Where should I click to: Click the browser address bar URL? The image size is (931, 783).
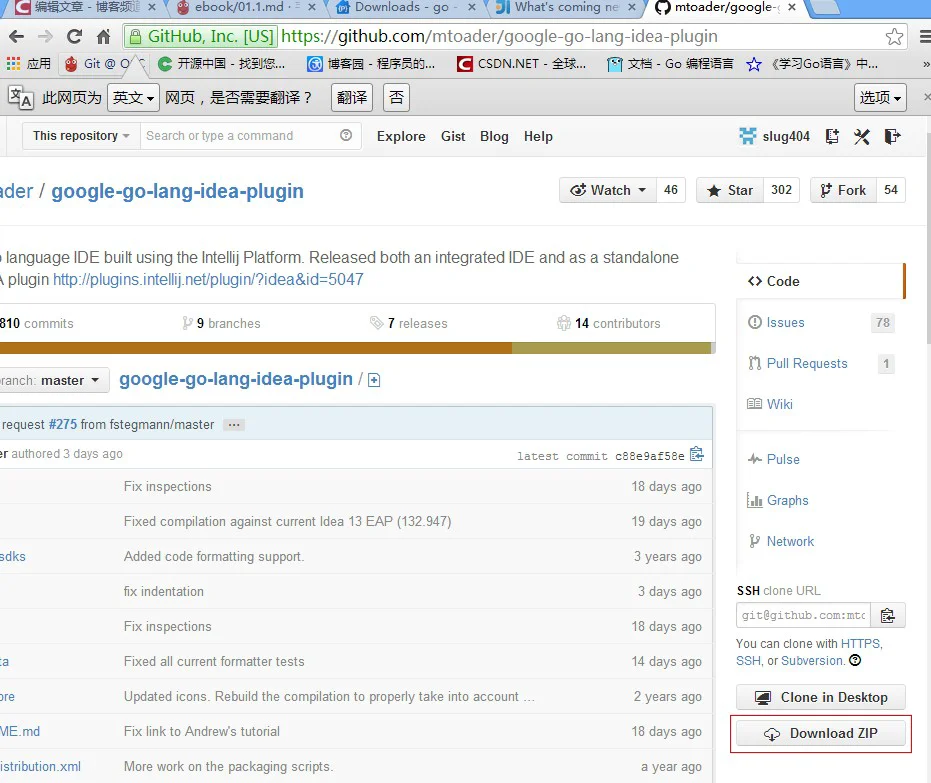coord(499,37)
